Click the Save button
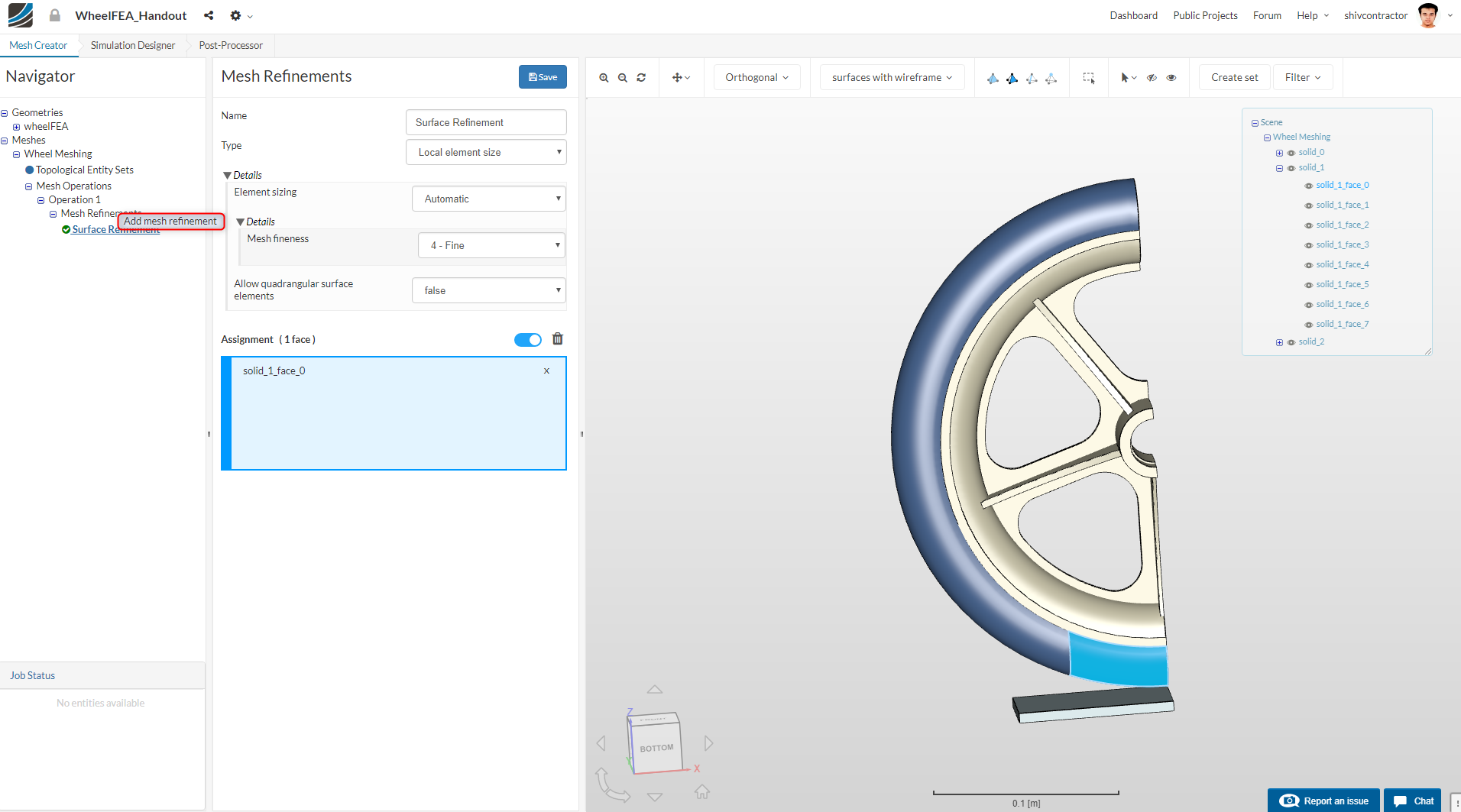The image size is (1461, 812). (543, 77)
